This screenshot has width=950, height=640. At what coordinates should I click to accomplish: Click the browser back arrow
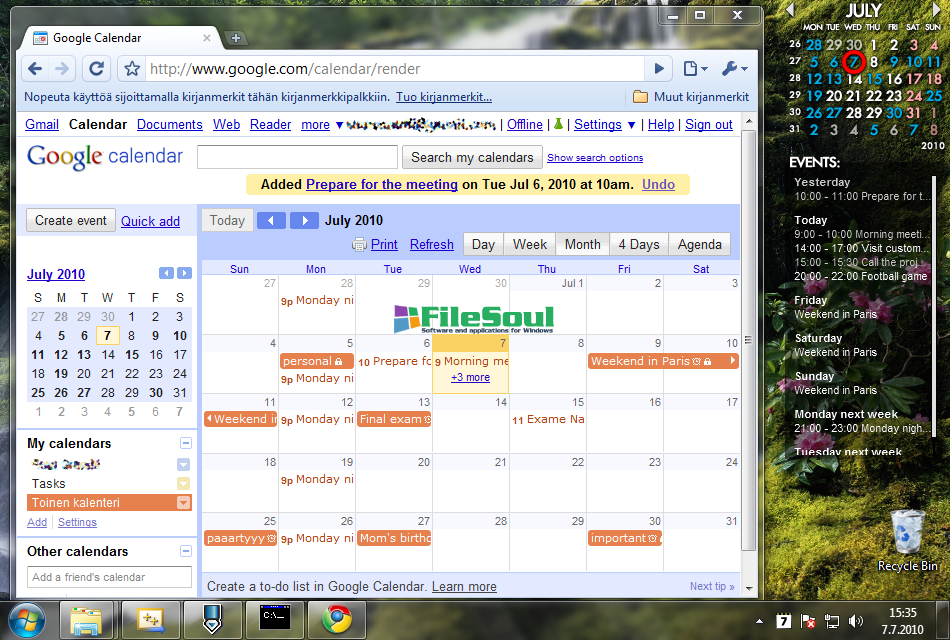coord(35,69)
